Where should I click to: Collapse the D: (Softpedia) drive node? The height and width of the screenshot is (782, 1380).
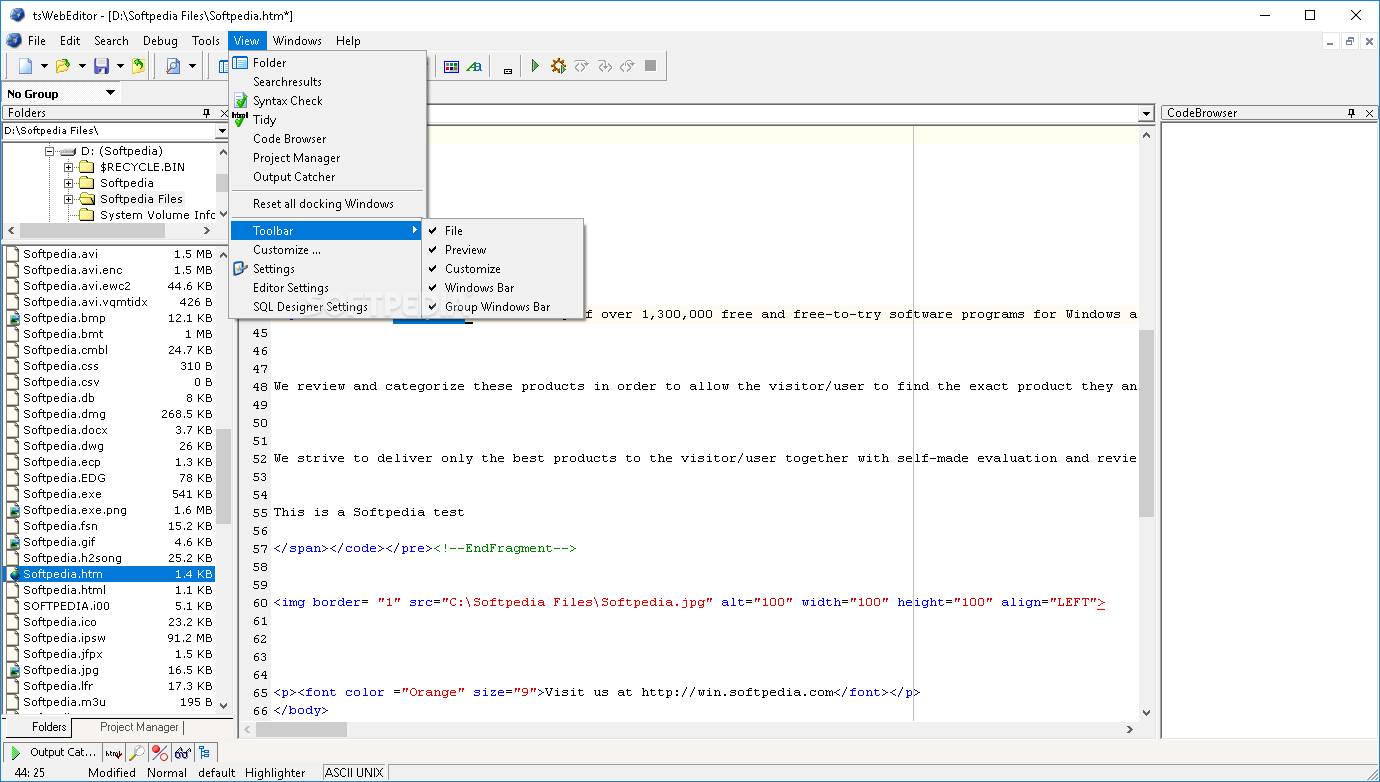[50, 151]
